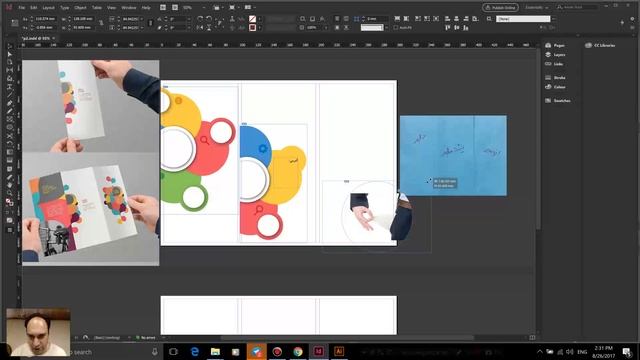Open the Layout menu

49,7
